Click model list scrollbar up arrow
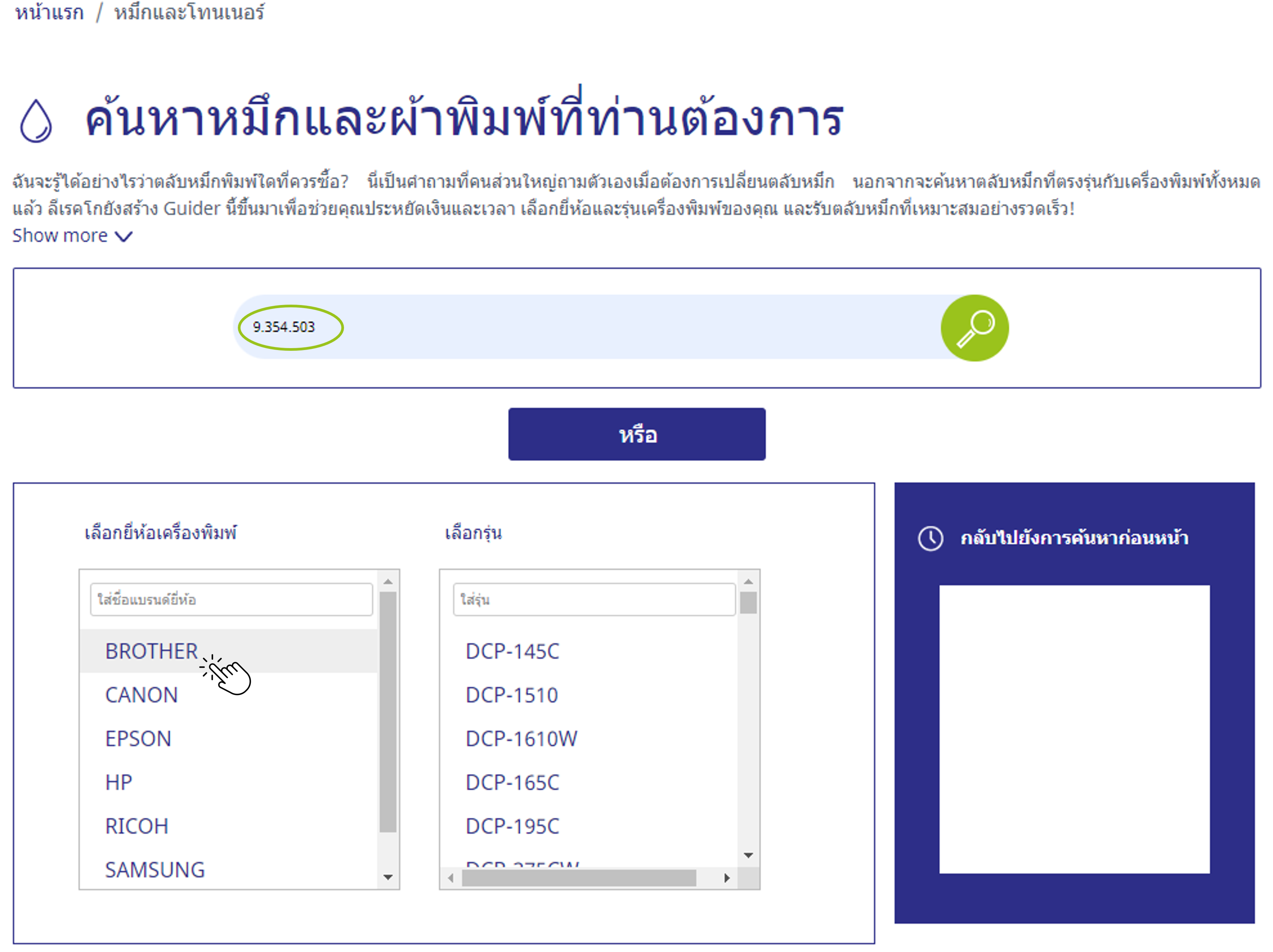 (x=748, y=582)
